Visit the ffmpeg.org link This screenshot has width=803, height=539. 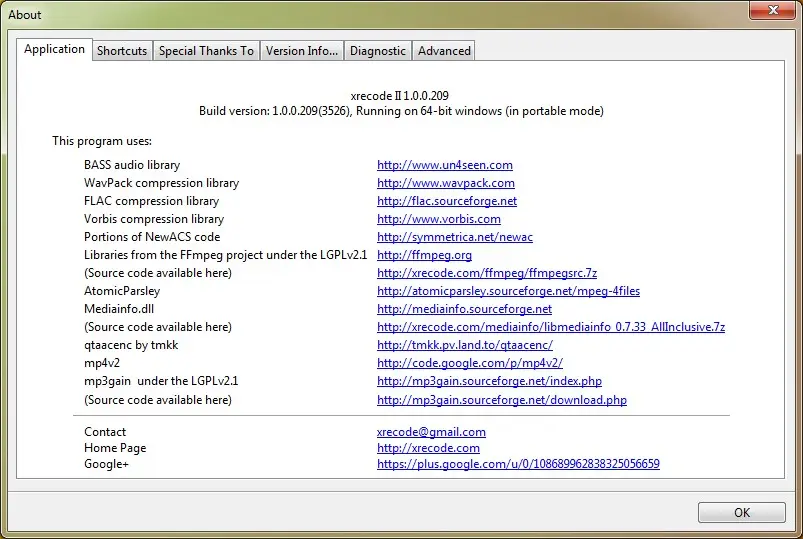(x=425, y=255)
